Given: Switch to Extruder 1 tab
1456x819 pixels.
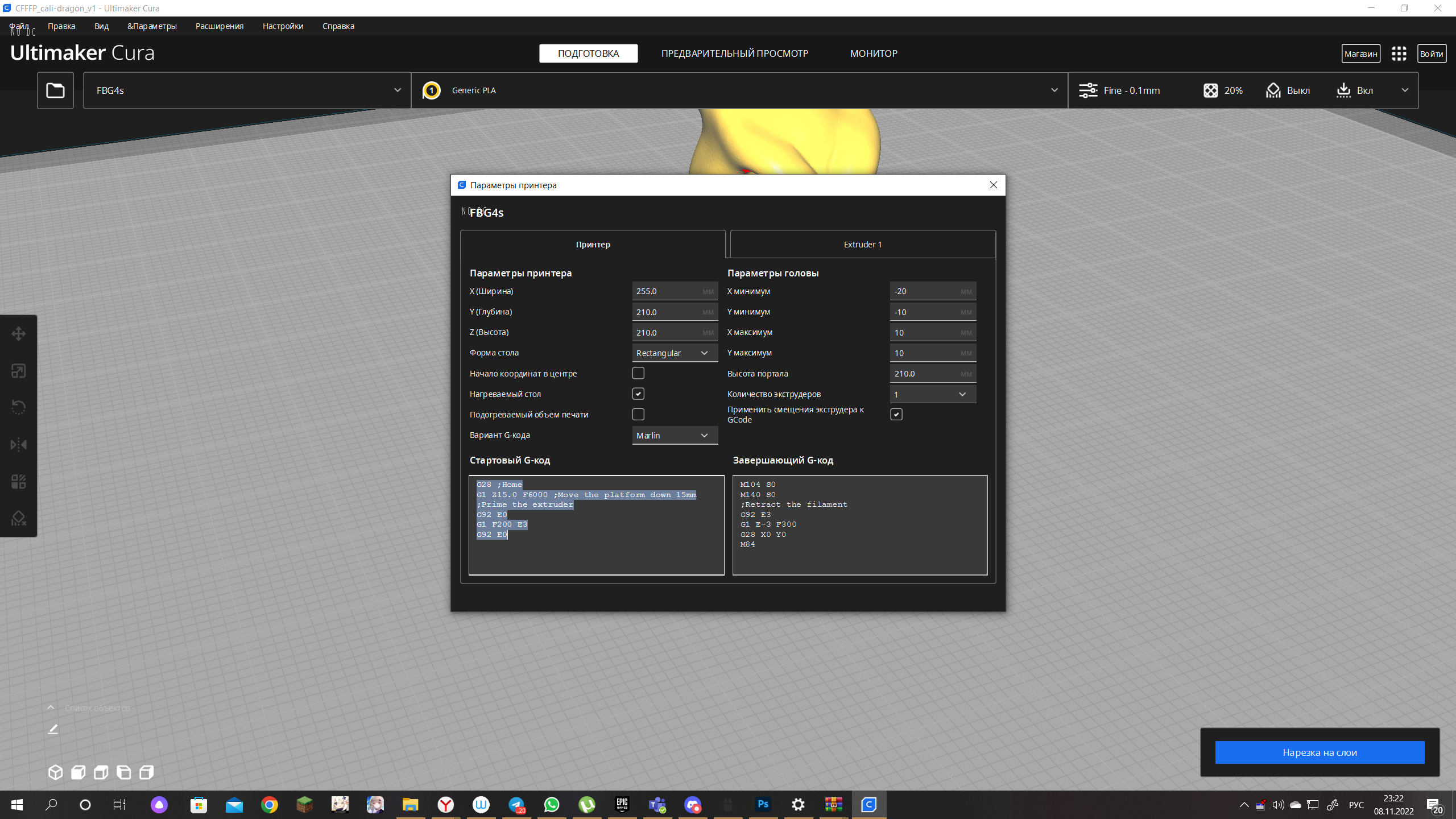Looking at the screenshot, I should 862,245.
